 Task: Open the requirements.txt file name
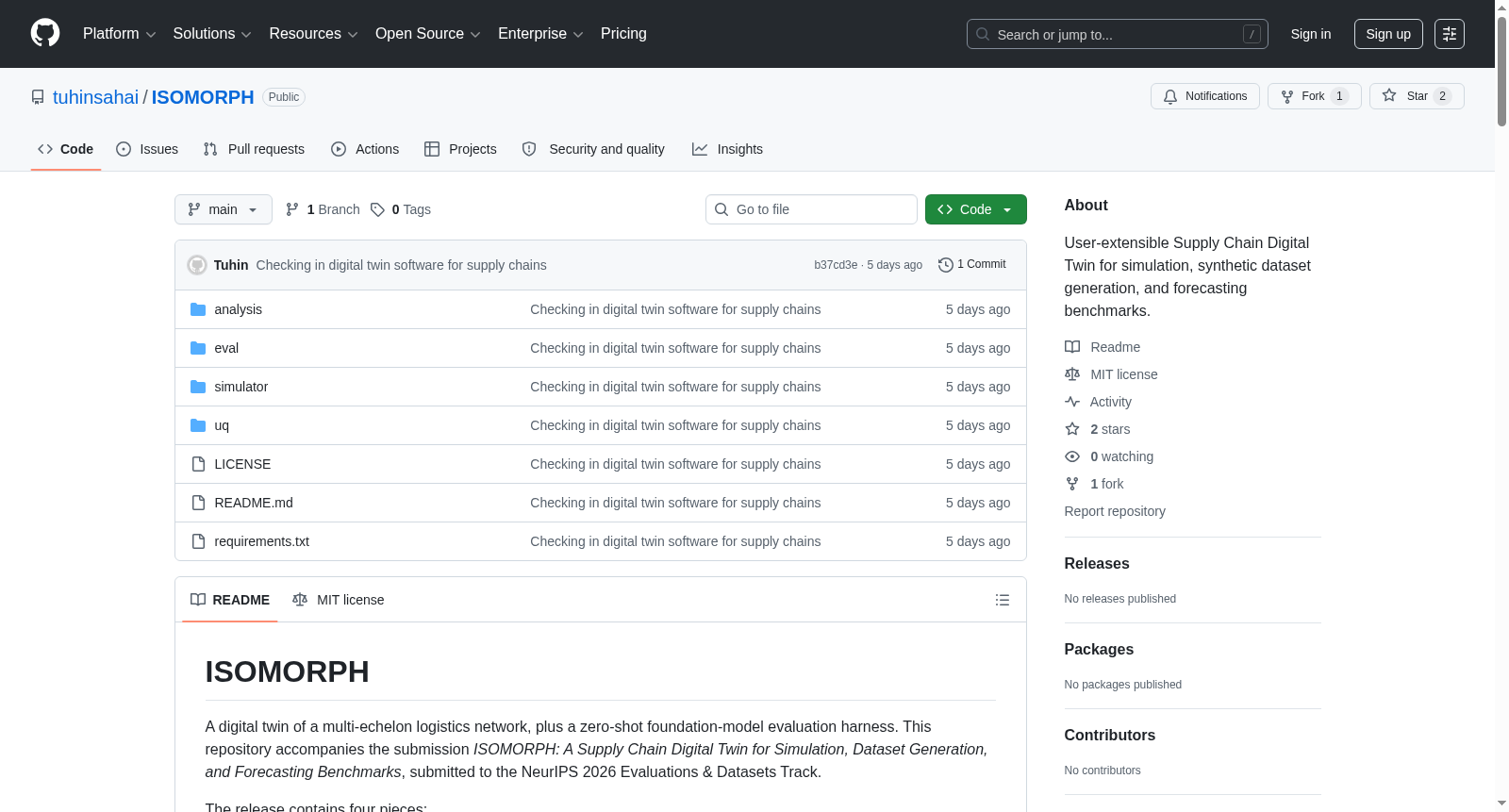[x=262, y=541]
